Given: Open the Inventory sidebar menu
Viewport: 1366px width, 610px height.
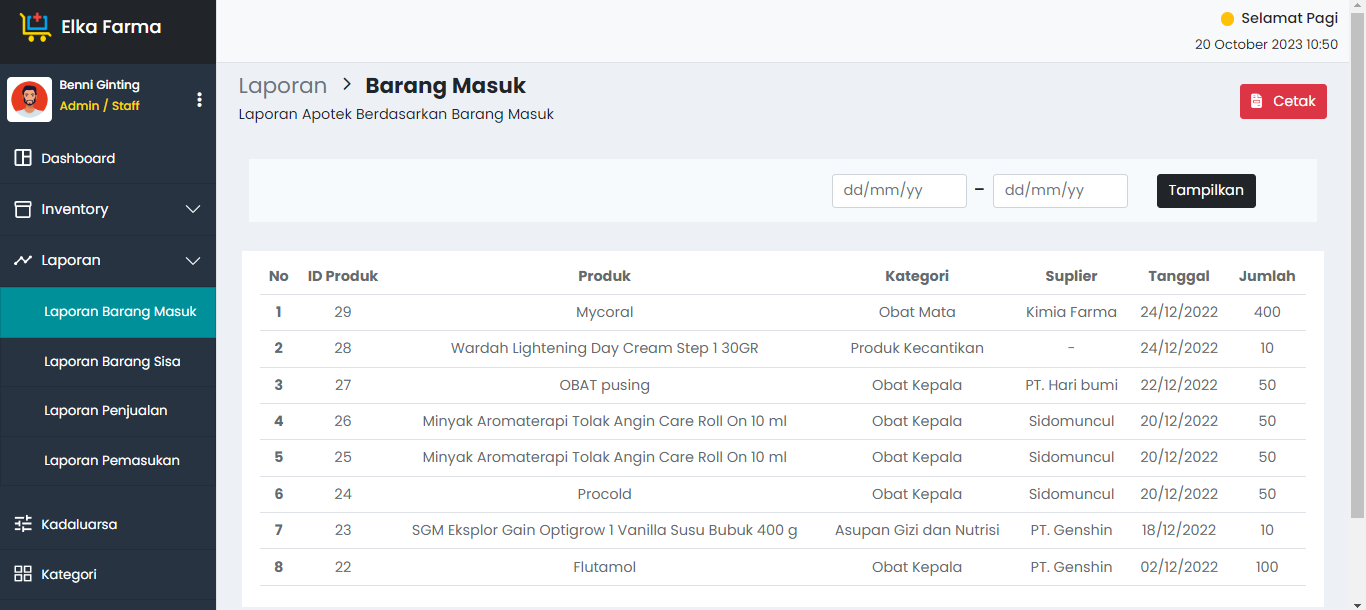Looking at the screenshot, I should [x=108, y=209].
